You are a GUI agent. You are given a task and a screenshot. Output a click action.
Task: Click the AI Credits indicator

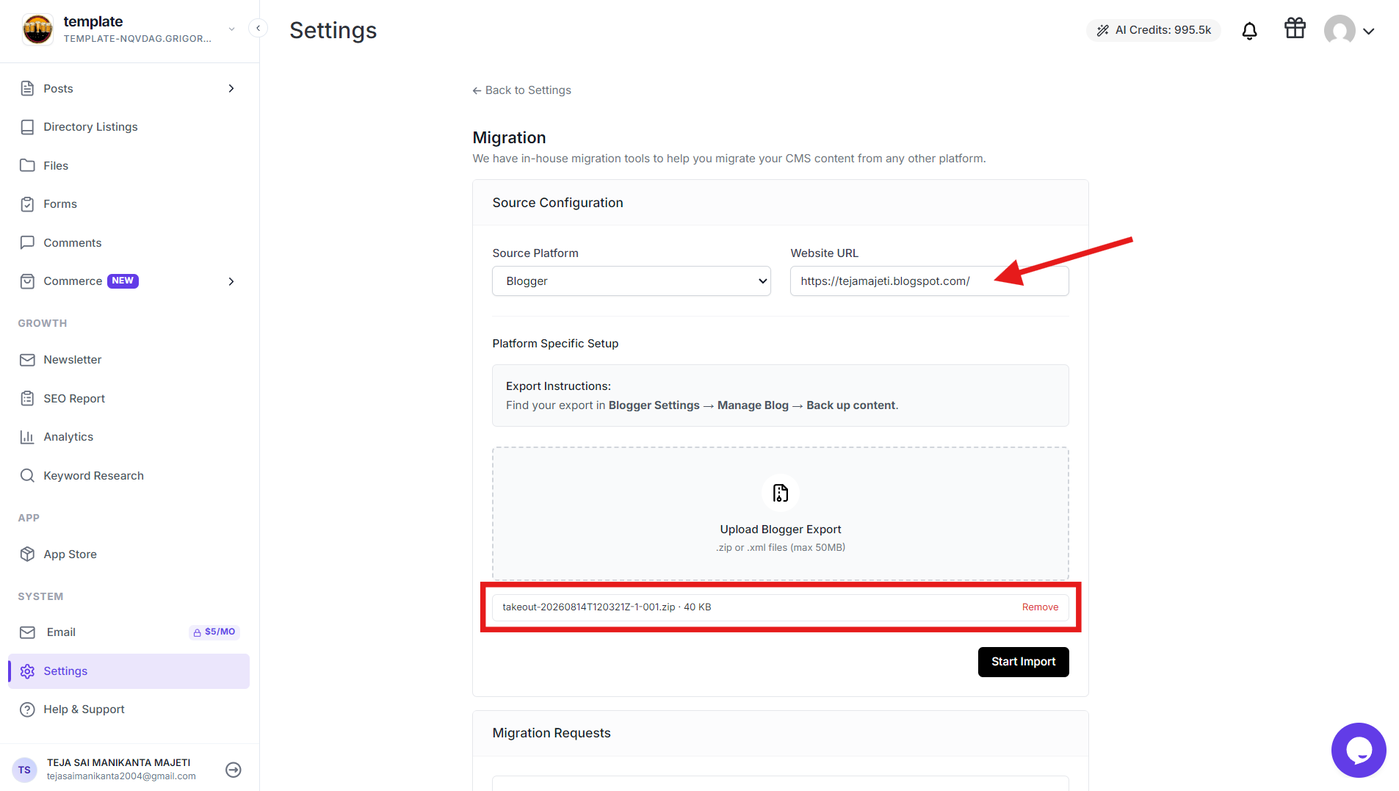(x=1153, y=30)
